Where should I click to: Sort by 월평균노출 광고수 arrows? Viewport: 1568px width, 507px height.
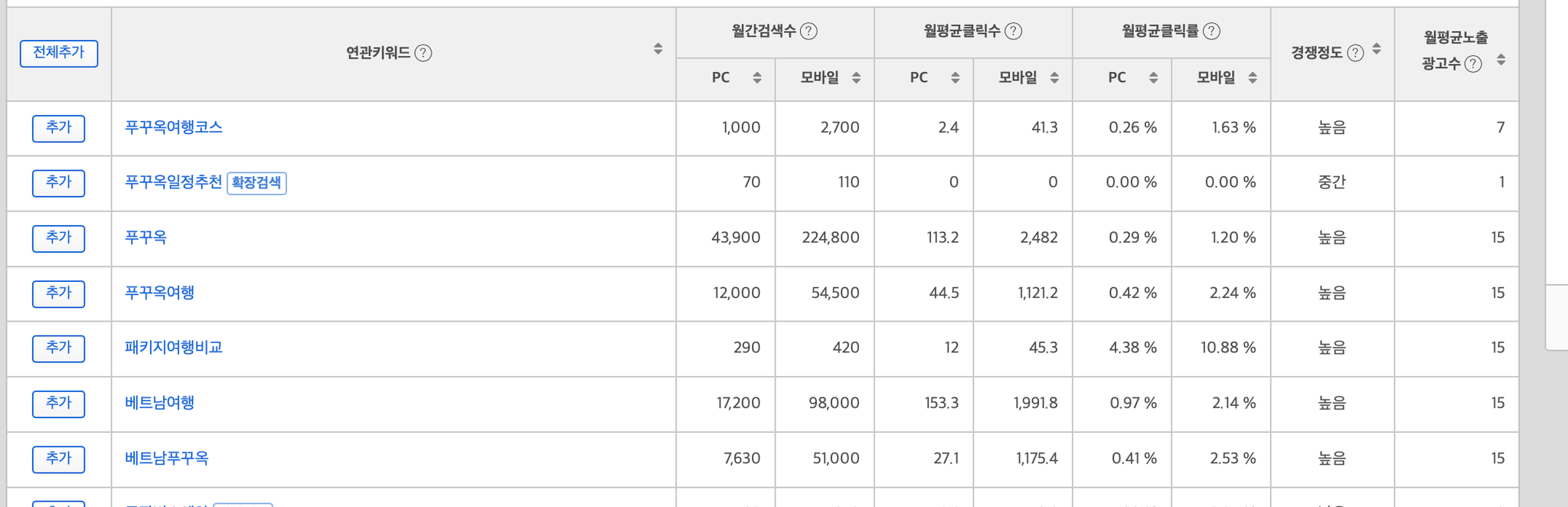coord(1501,60)
